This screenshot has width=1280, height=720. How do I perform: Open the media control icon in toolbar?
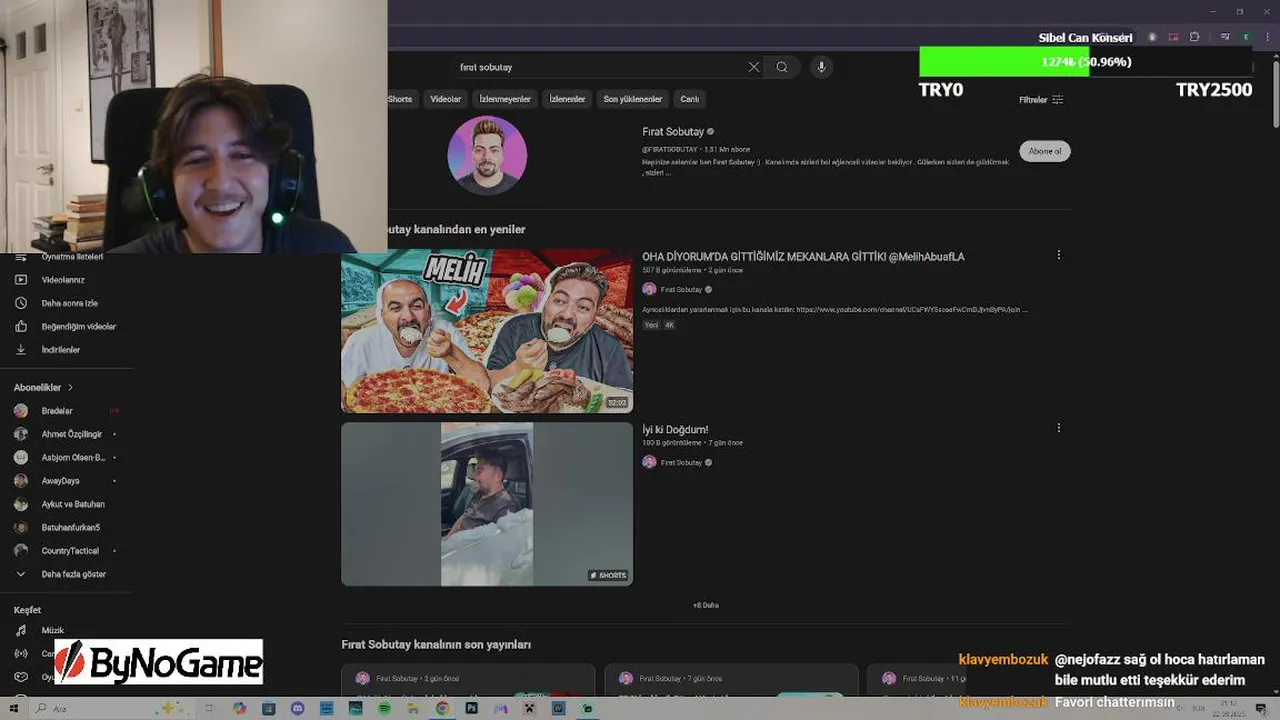click(1225, 37)
